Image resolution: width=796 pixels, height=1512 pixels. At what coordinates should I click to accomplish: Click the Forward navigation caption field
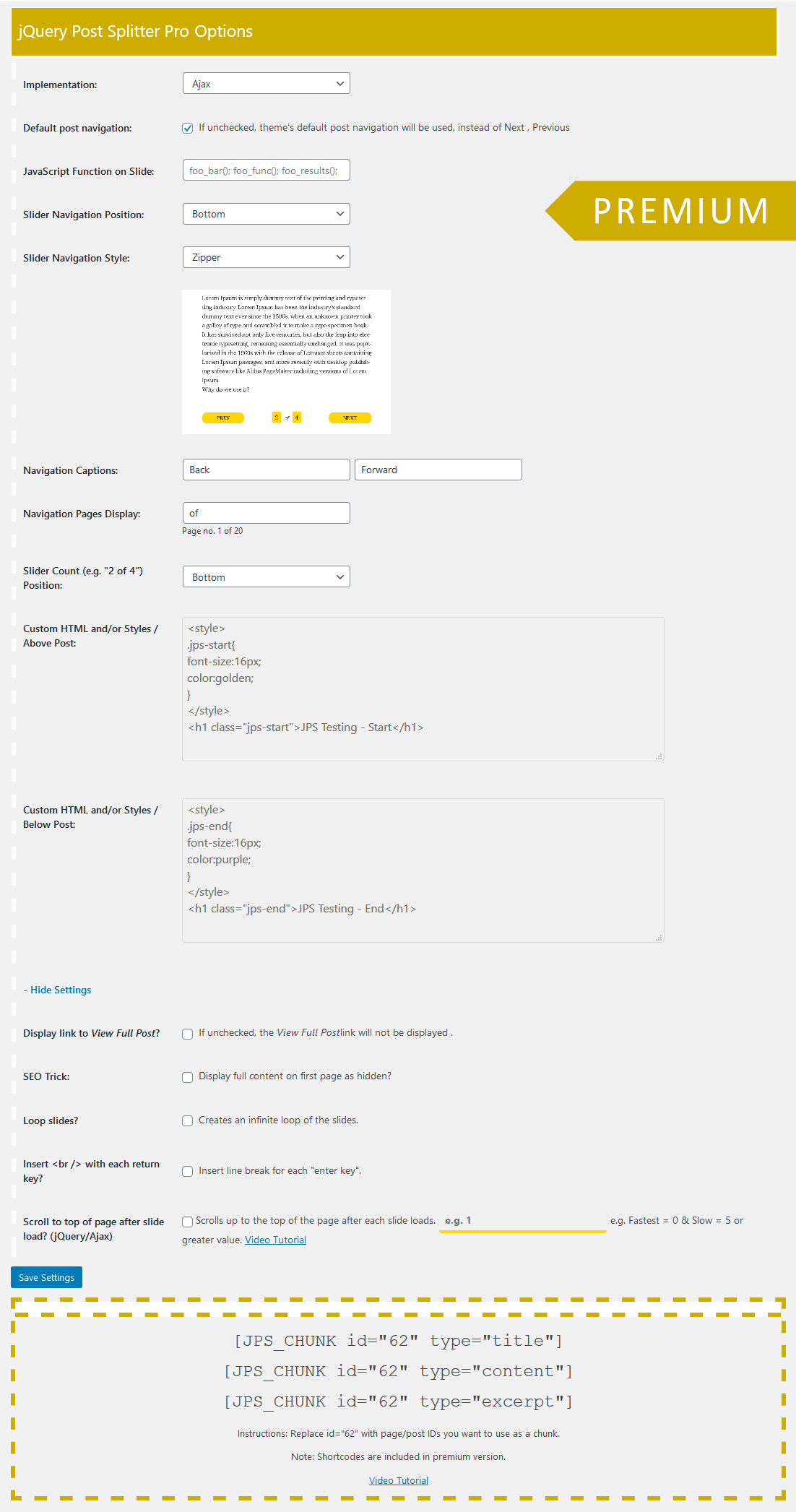click(438, 470)
